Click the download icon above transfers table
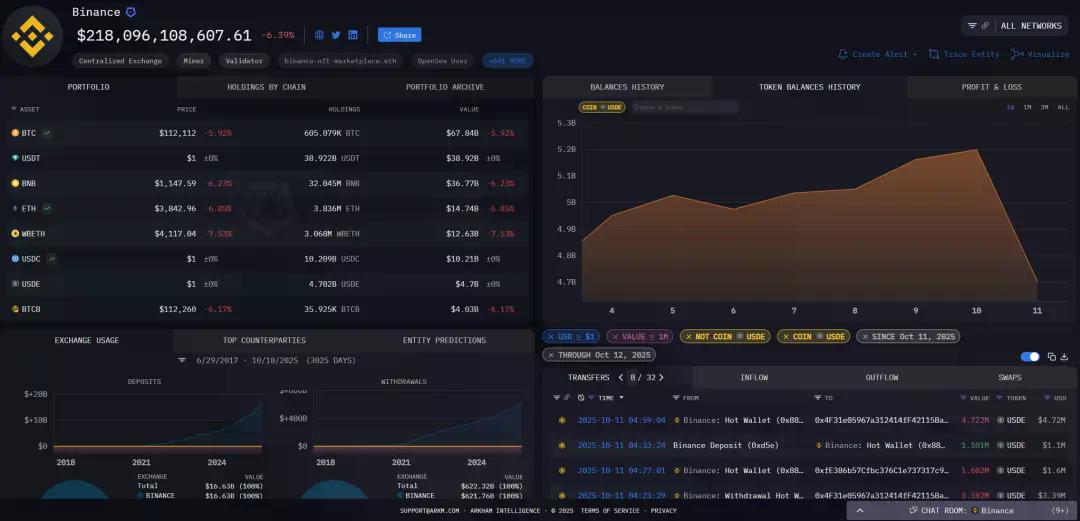This screenshot has height=521, width=1080. pyautogui.click(x=1065, y=357)
